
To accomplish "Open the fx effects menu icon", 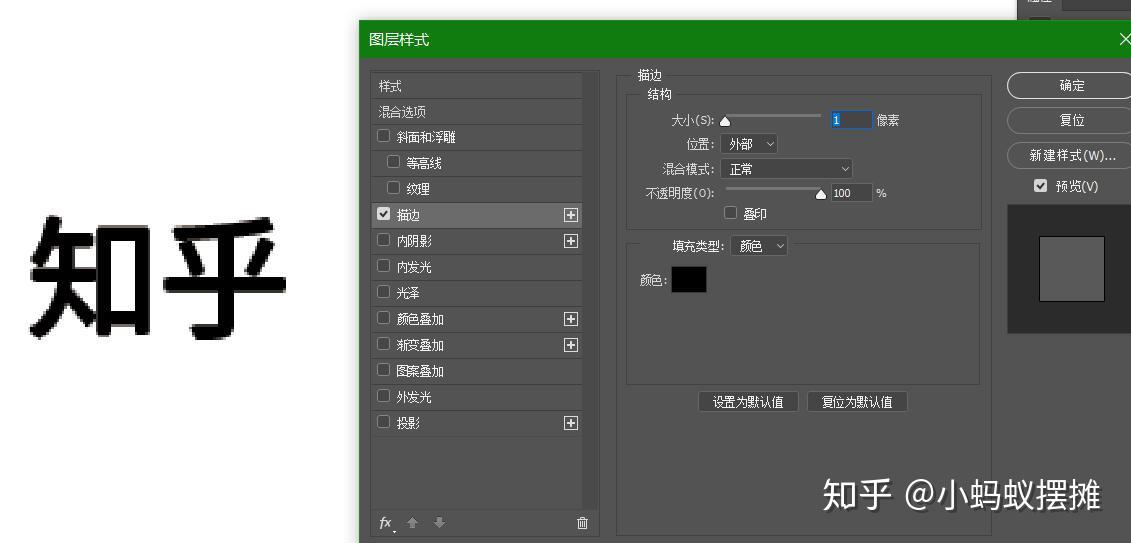I will (387, 523).
